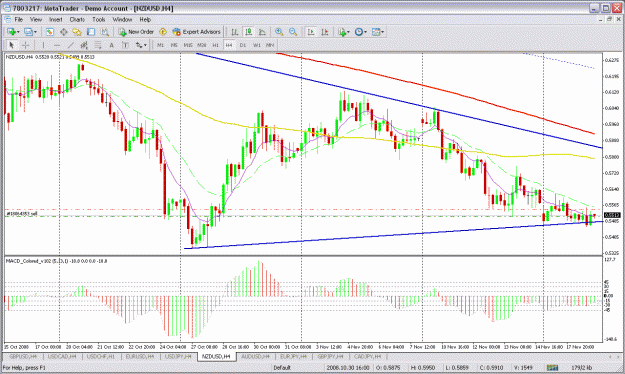Switch to CADJPY,H4 chart tab
Viewport: 625px width, 374px height.
(368, 356)
